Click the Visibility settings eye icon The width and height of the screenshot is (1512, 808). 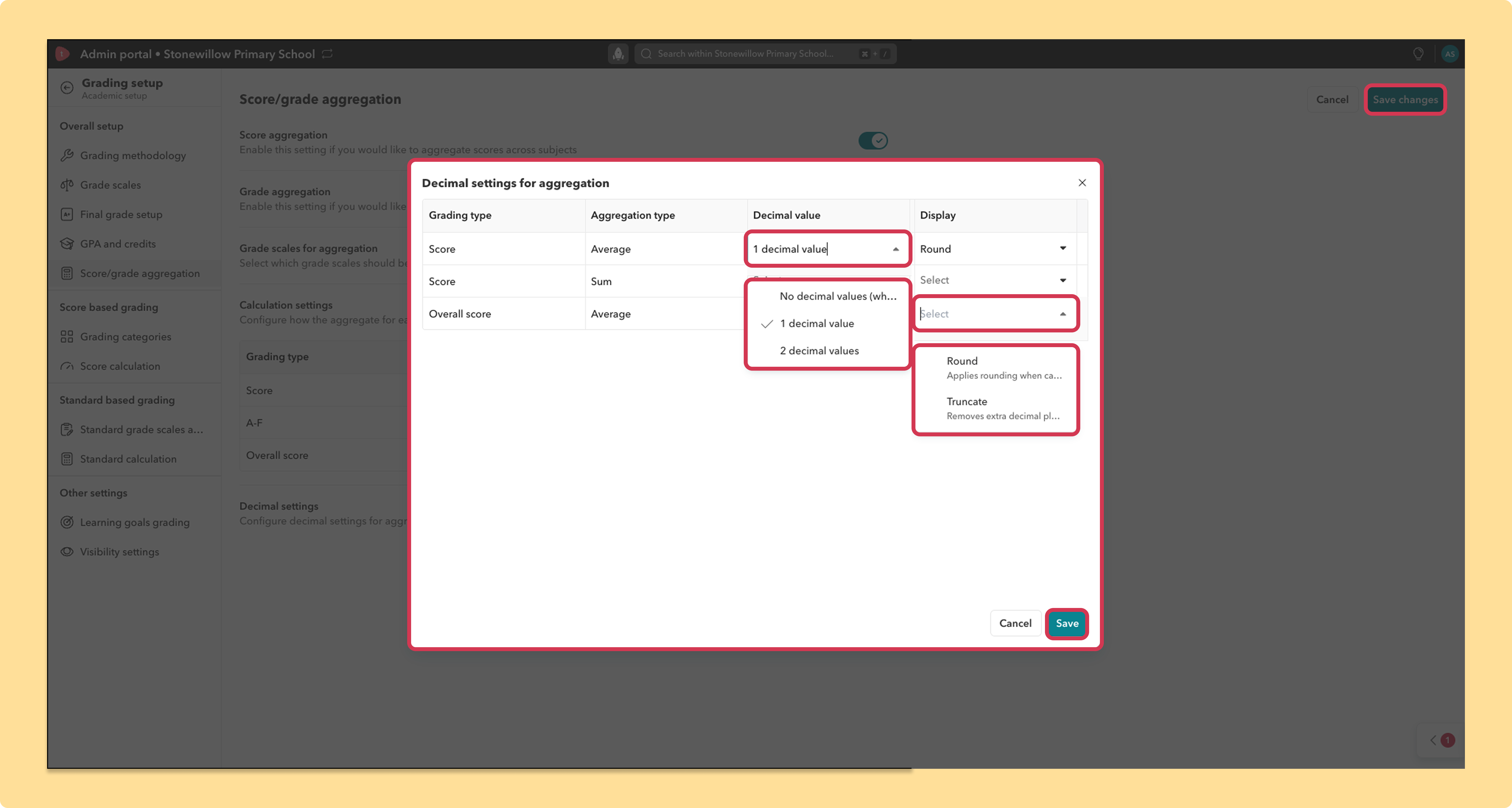point(67,552)
